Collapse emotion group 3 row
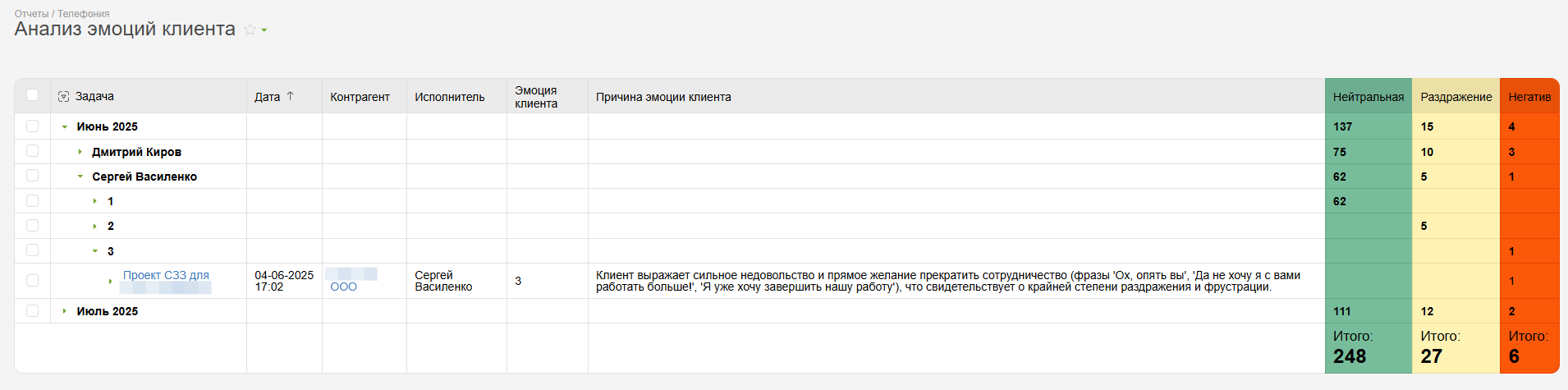 point(95,251)
